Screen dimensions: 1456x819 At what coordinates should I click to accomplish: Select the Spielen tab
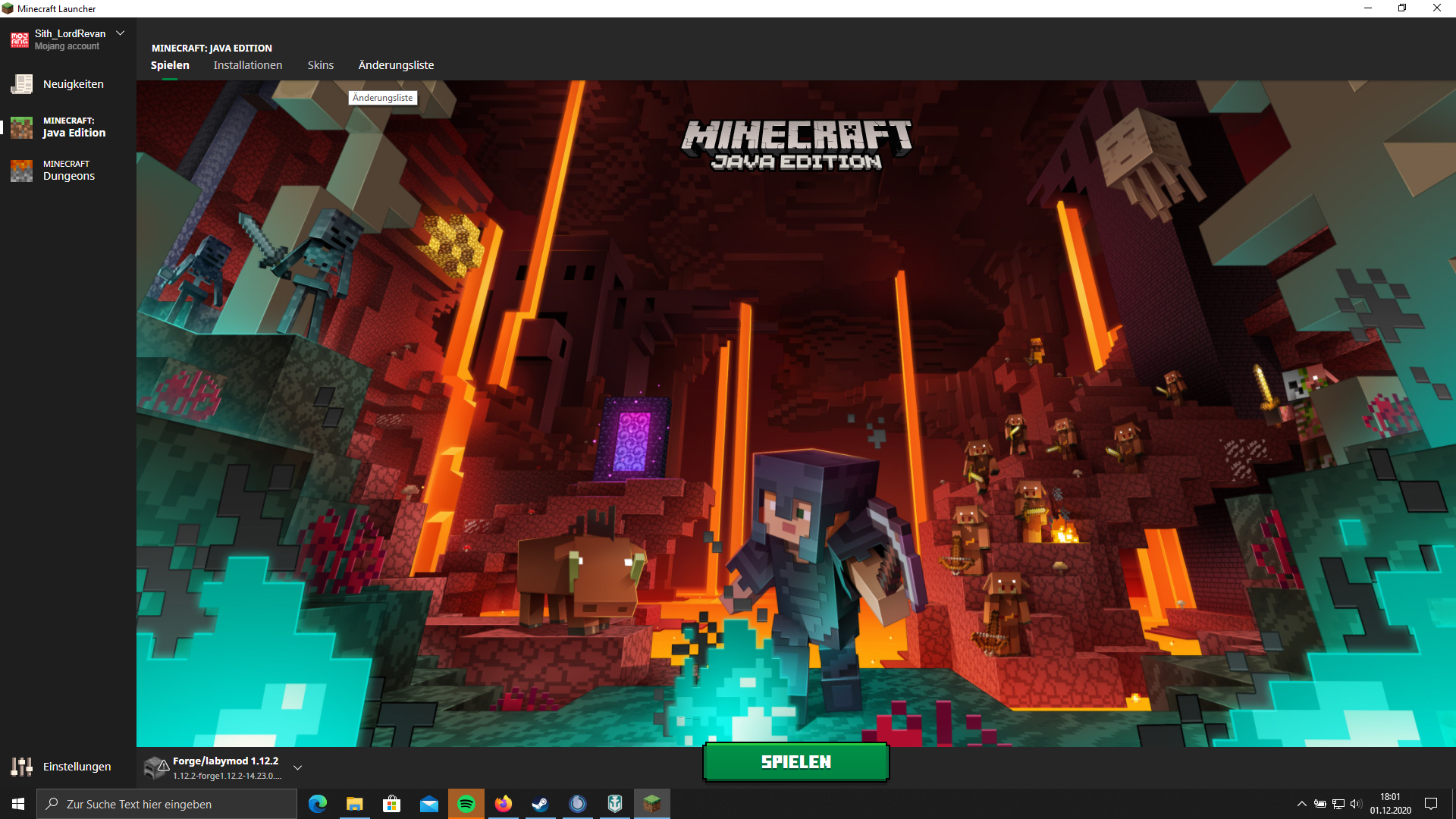170,65
